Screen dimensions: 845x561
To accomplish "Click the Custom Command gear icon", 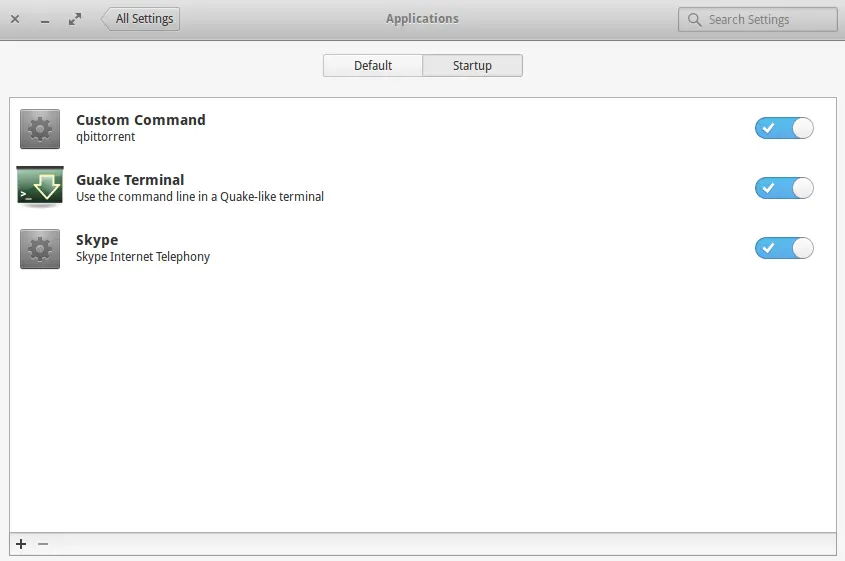I will pyautogui.click(x=40, y=128).
